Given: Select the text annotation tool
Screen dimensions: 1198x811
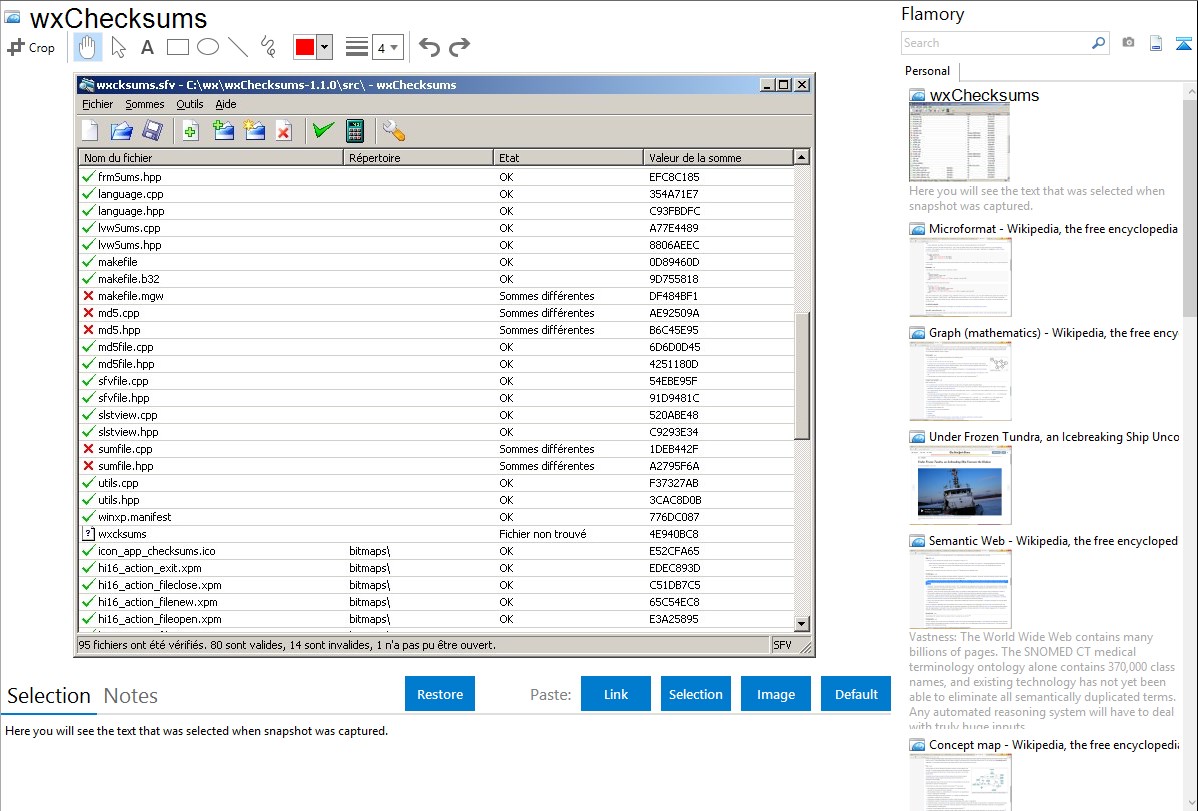Looking at the screenshot, I should [x=147, y=47].
